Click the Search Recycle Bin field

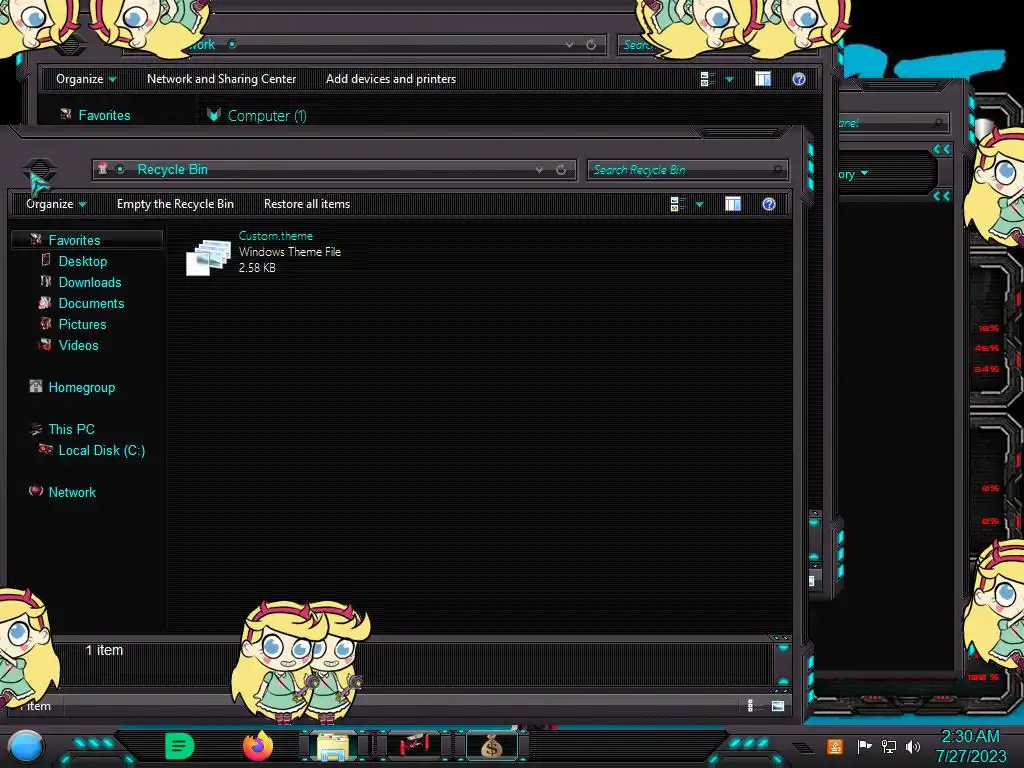[687, 170]
